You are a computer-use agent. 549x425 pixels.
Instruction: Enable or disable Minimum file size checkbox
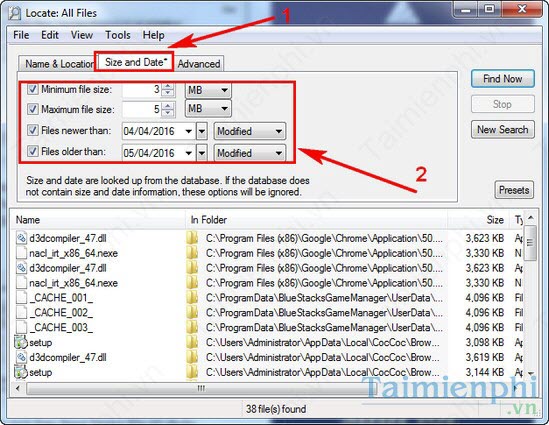point(33,89)
